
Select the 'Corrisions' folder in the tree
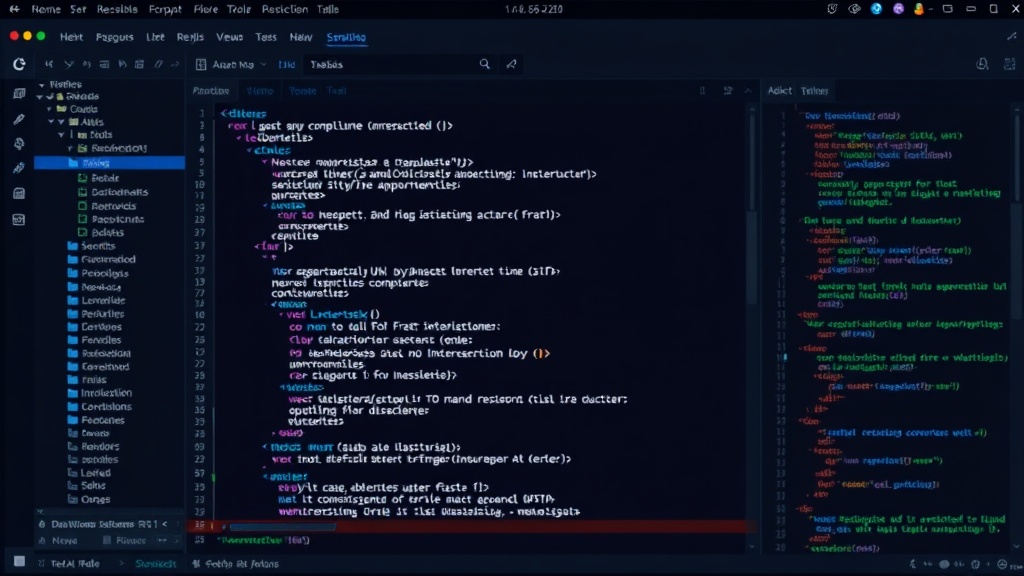(x=106, y=406)
